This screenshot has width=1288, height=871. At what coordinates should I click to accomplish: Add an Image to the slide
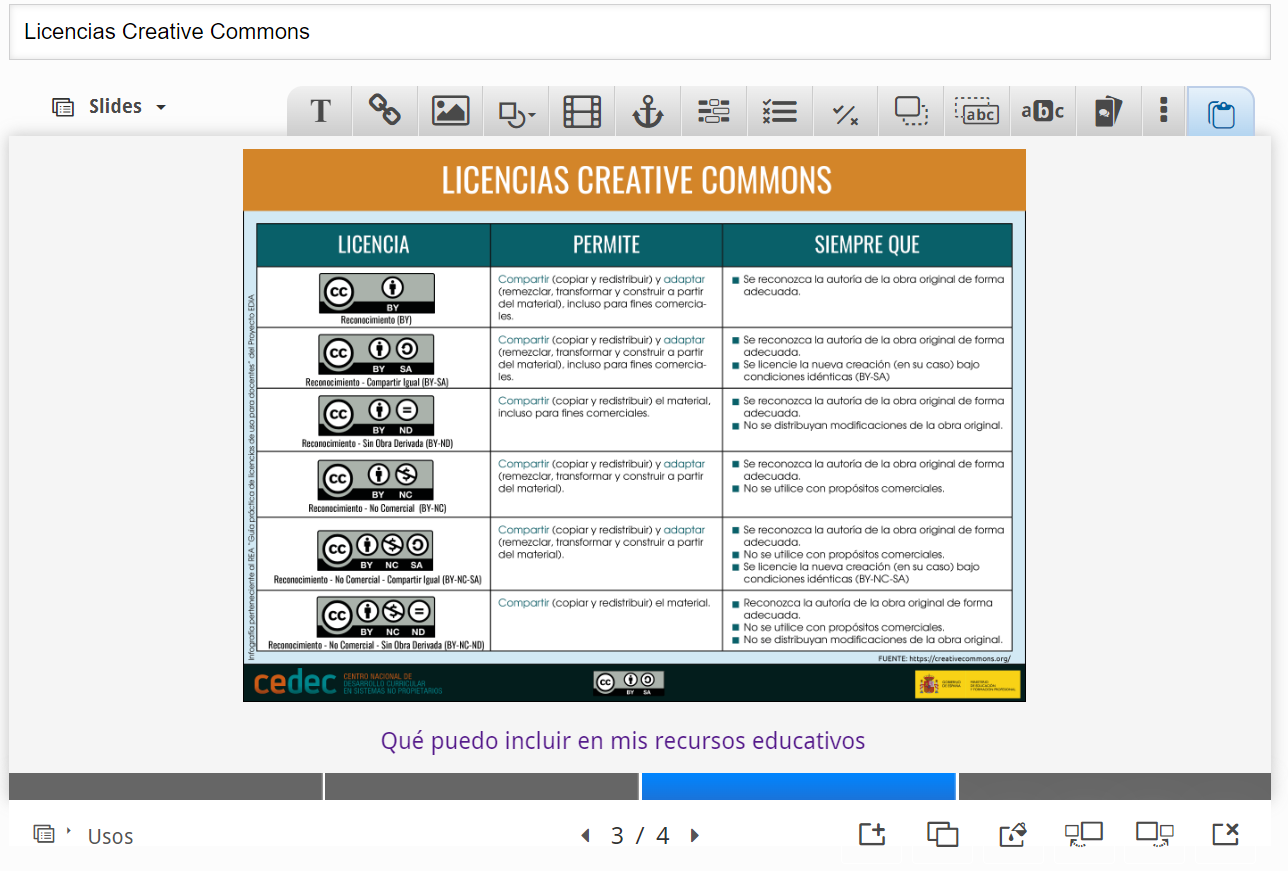450,111
